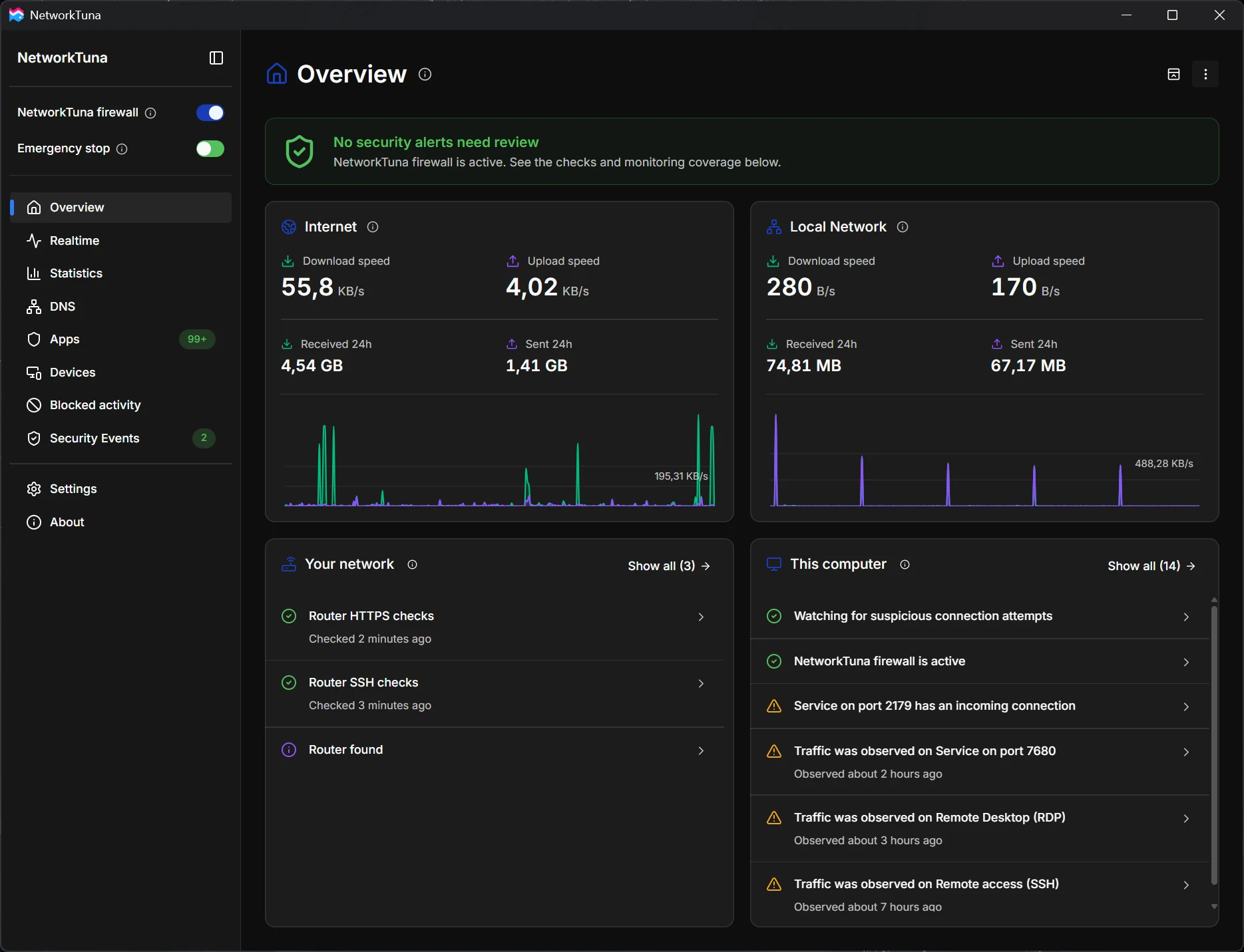Image resolution: width=1244 pixels, height=952 pixels.
Task: Click Local Network 'Sent 24h' value 67,17 MB
Action: tap(1028, 366)
